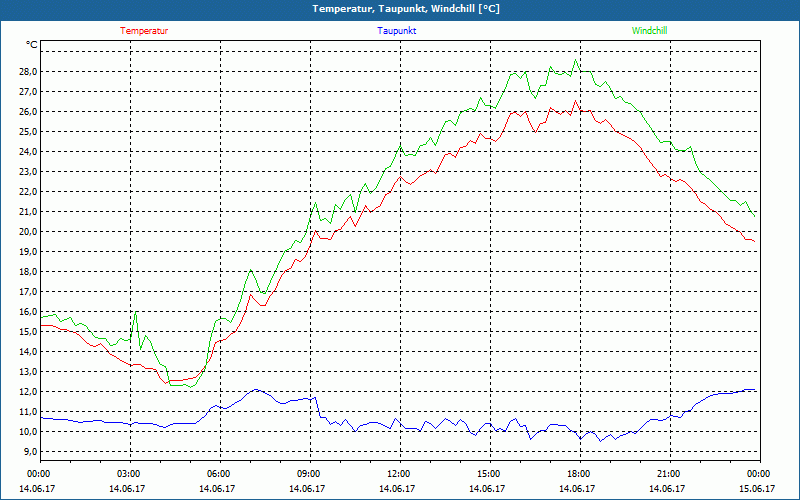Click the 15:00 time axis label
This screenshot has width=800, height=500.
point(490,474)
